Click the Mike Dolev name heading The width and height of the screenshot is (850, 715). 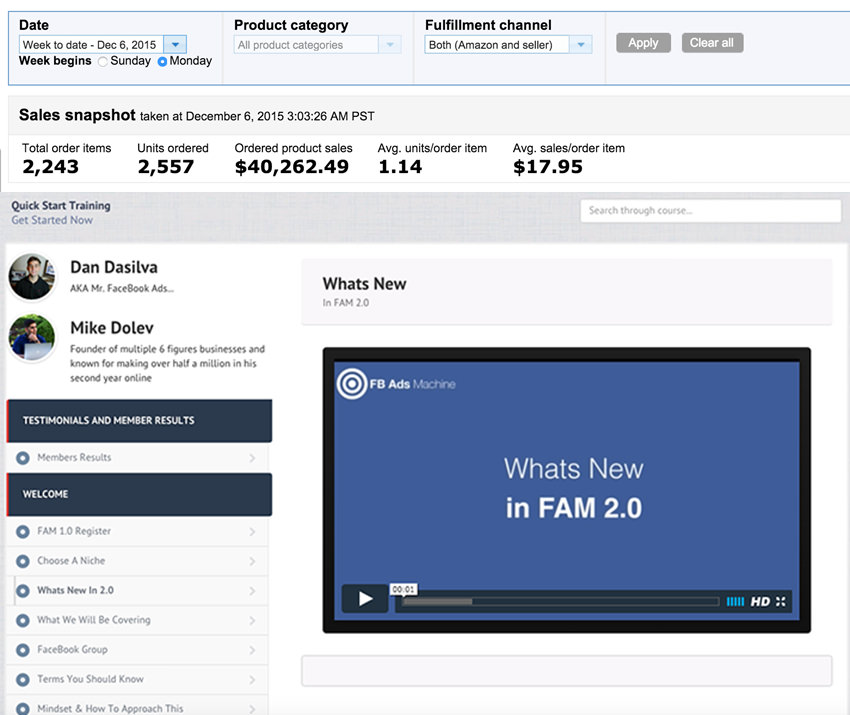pyautogui.click(x=112, y=328)
